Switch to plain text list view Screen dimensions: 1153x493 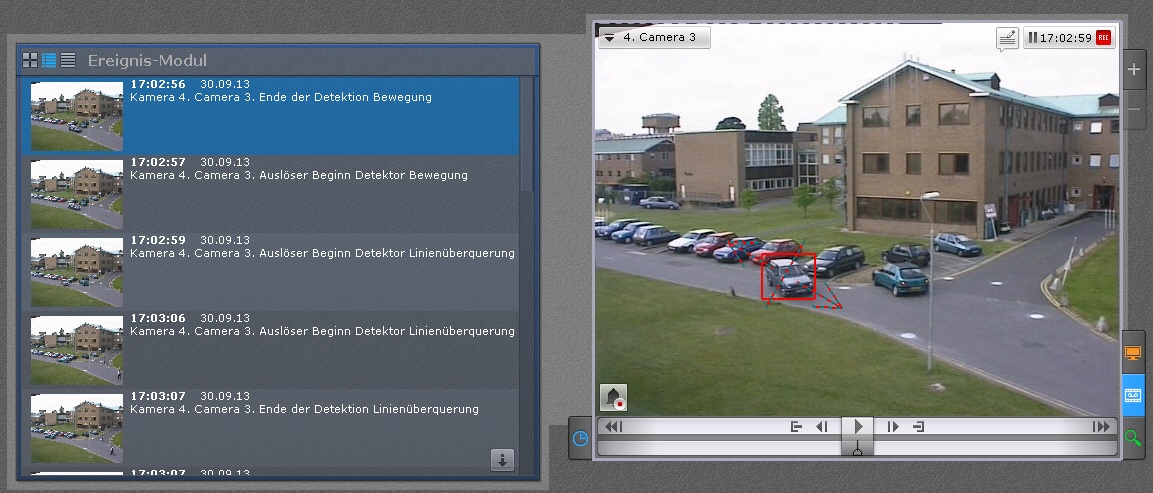[68, 60]
